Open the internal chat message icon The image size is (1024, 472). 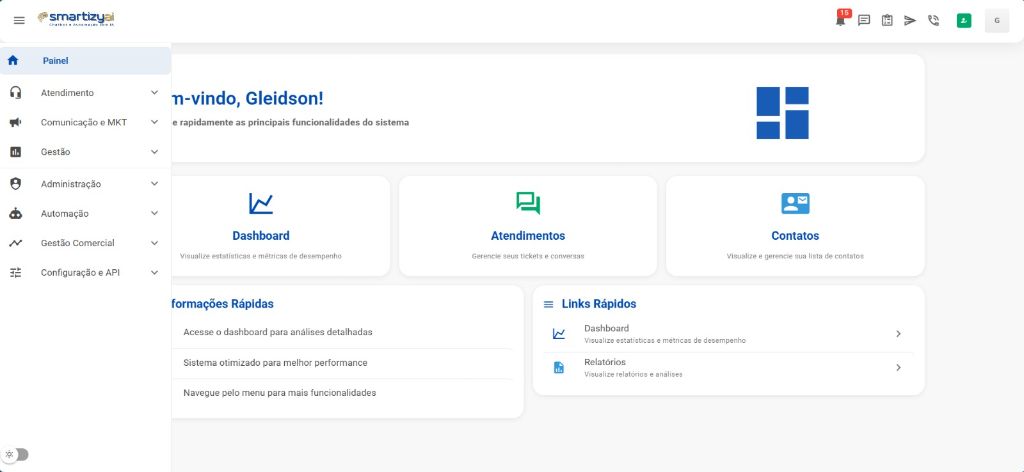864,20
